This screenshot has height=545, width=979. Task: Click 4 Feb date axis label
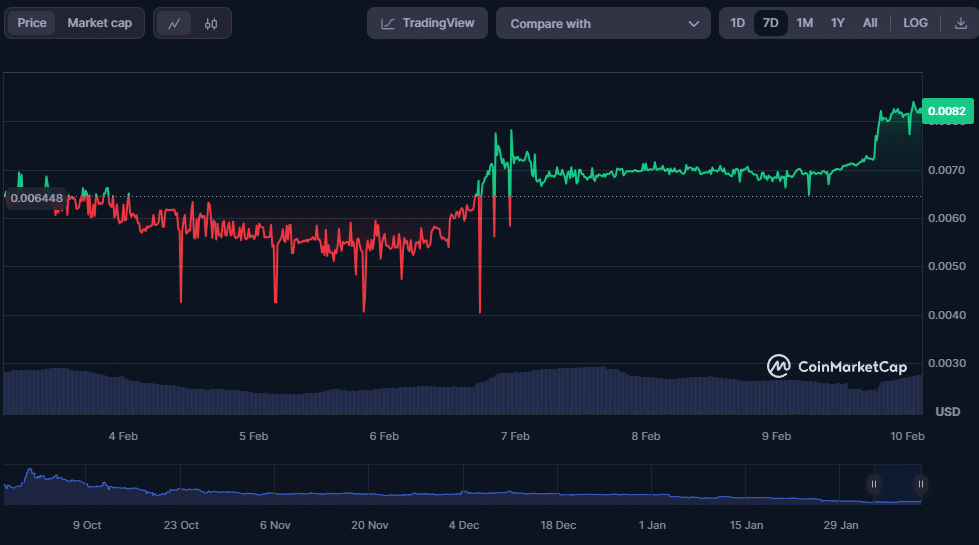pyautogui.click(x=123, y=436)
